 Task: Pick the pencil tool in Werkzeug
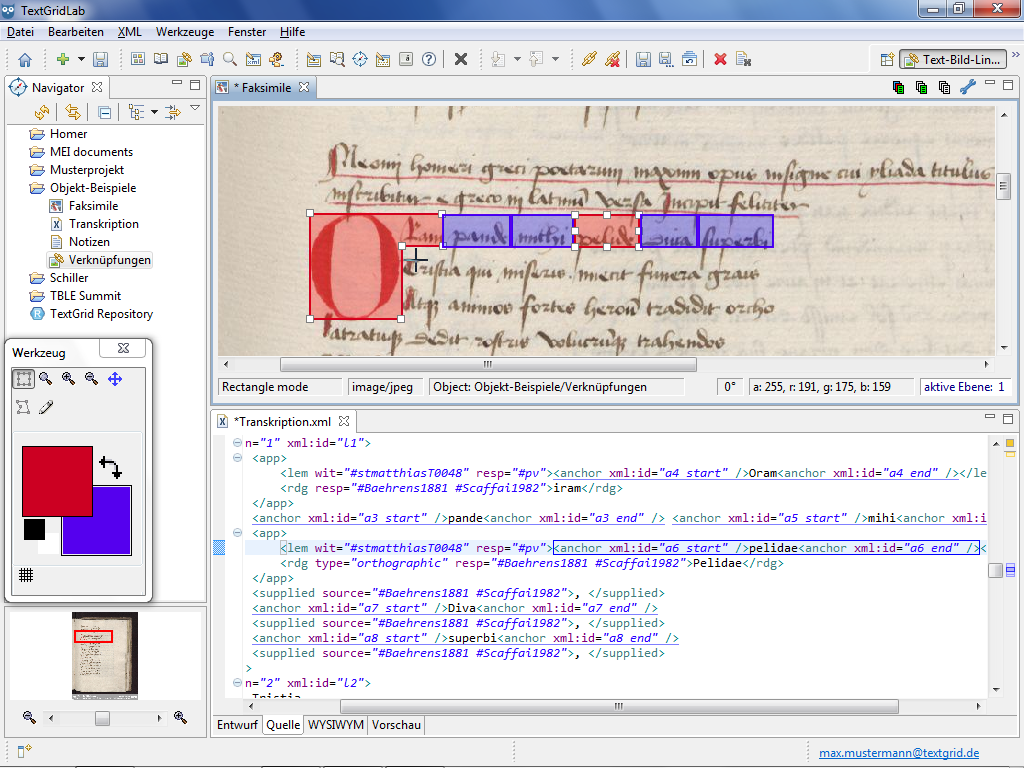point(46,407)
